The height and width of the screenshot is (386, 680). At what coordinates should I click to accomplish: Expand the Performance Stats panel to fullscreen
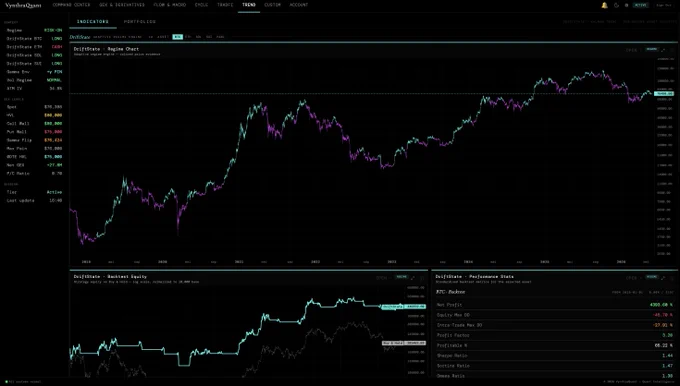(663, 278)
